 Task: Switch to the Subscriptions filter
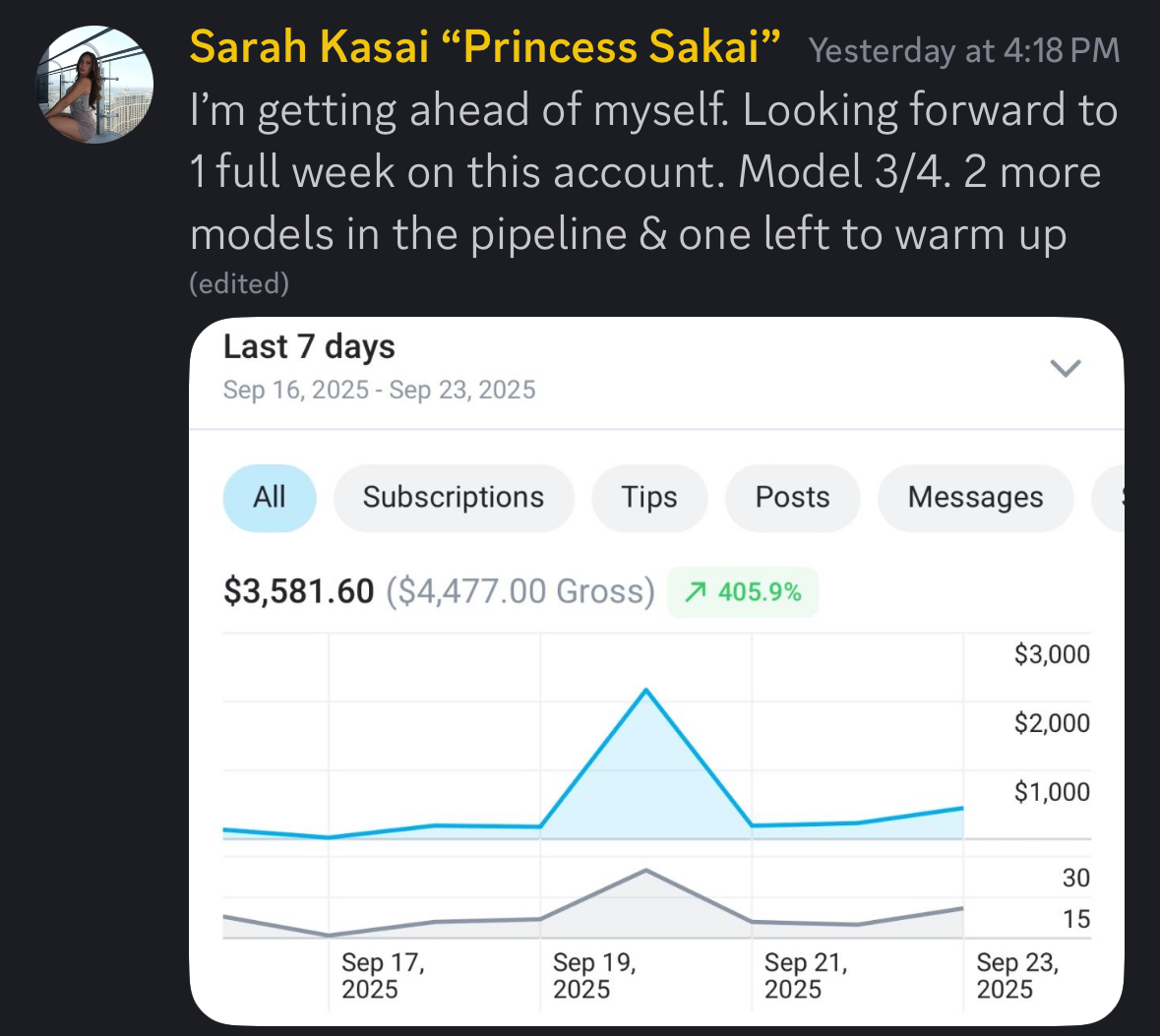[x=453, y=498]
